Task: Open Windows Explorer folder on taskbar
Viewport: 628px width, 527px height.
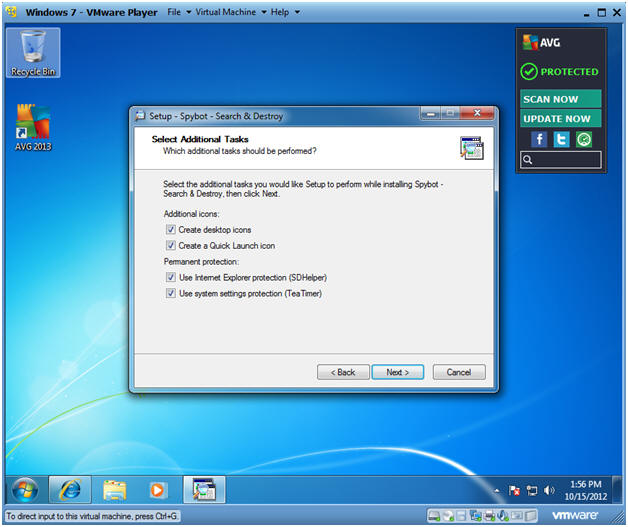Action: coord(115,489)
